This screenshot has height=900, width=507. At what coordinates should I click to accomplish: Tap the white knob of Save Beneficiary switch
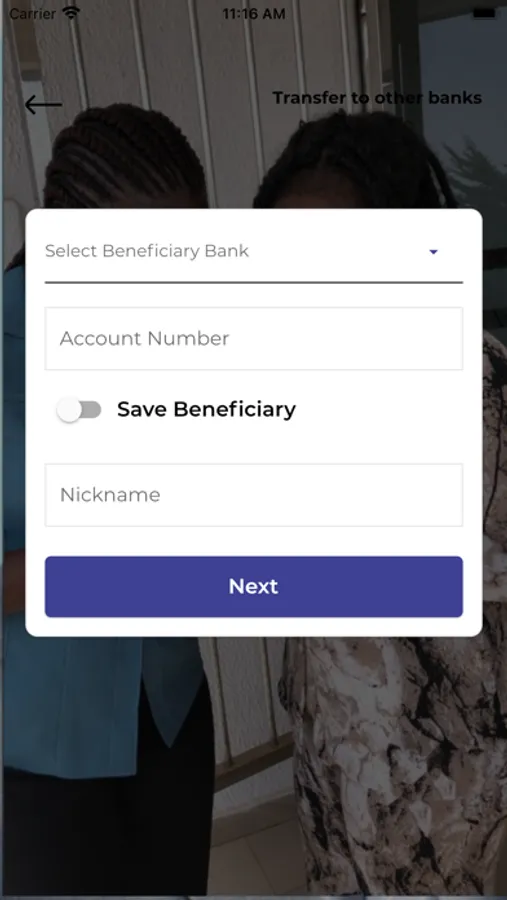click(x=69, y=410)
